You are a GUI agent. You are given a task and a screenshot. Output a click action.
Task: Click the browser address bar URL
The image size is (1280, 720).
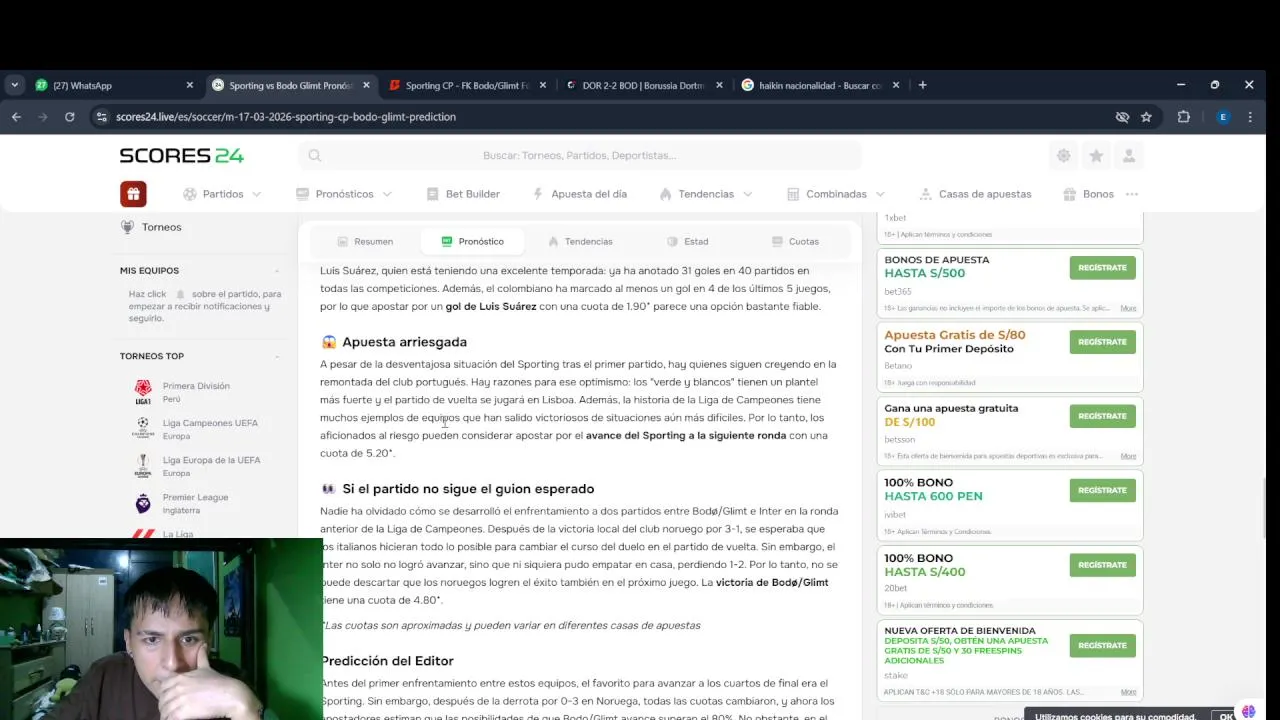(286, 117)
